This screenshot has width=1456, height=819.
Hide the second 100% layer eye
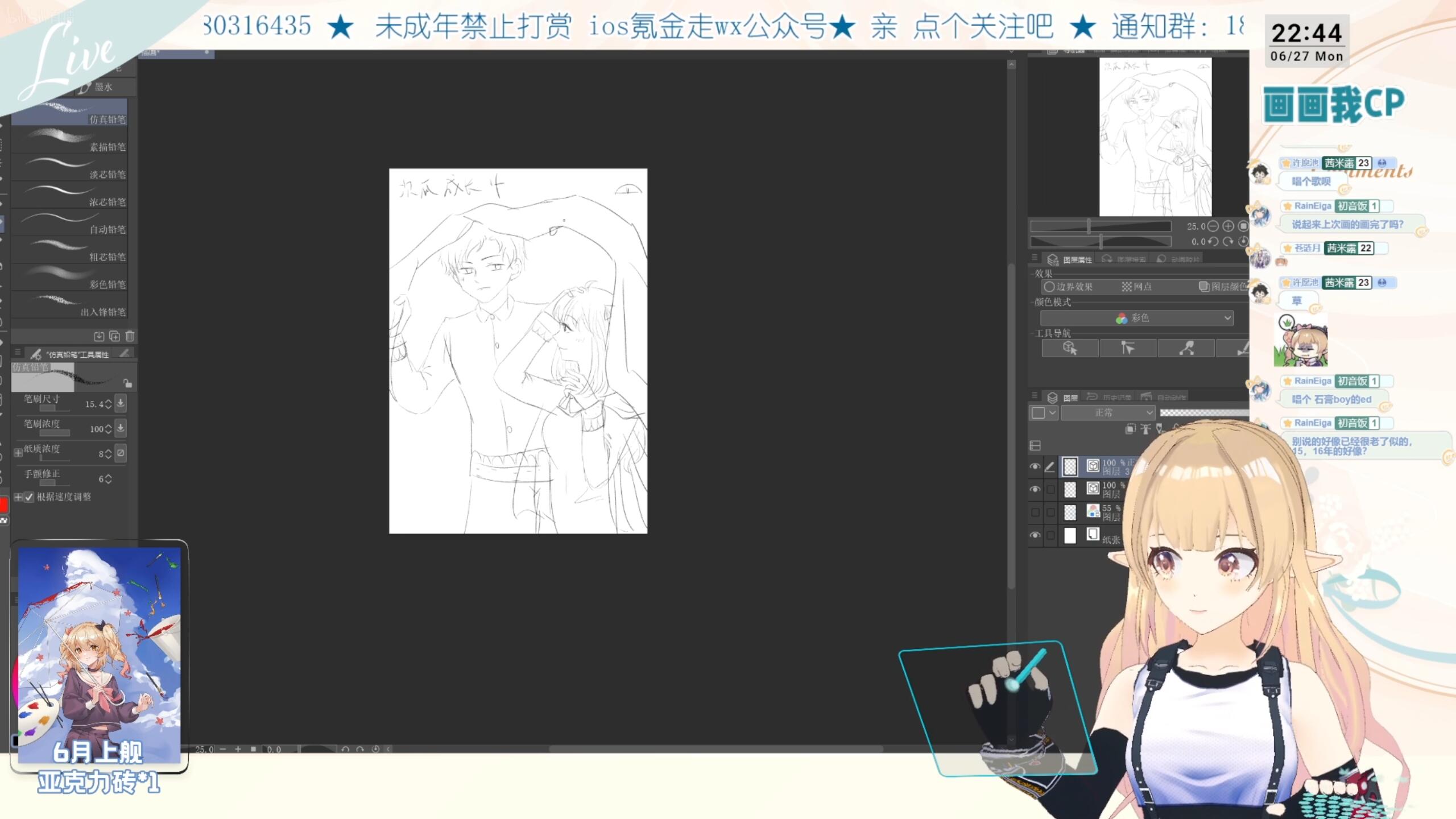tap(1035, 489)
